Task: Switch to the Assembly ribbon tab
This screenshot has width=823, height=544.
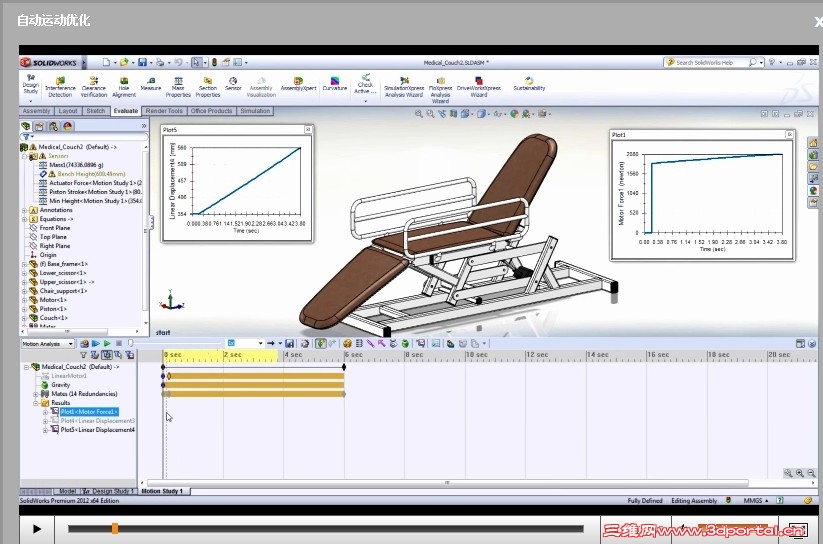Action: pyautogui.click(x=36, y=111)
